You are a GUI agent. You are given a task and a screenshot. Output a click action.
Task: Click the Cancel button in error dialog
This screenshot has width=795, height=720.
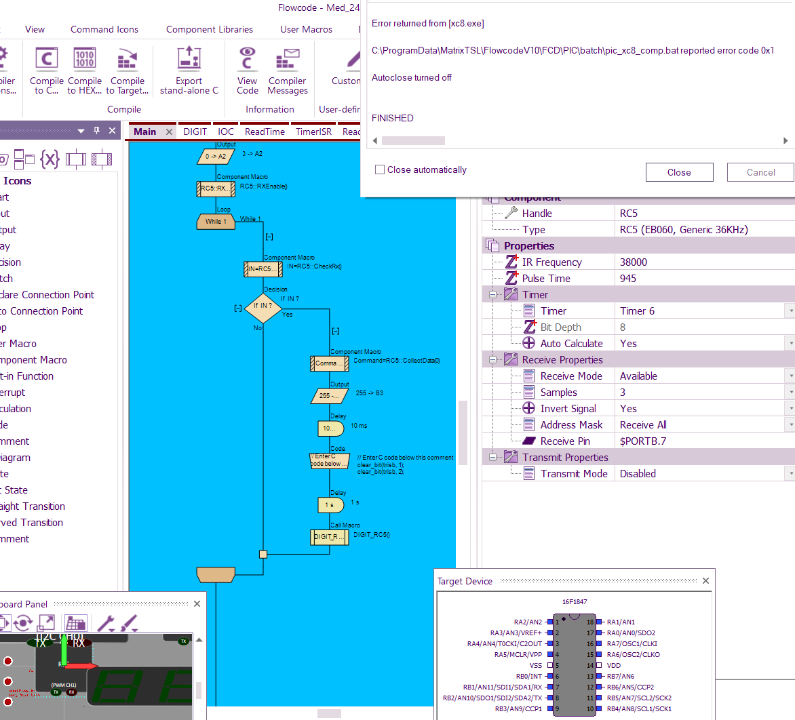click(761, 172)
